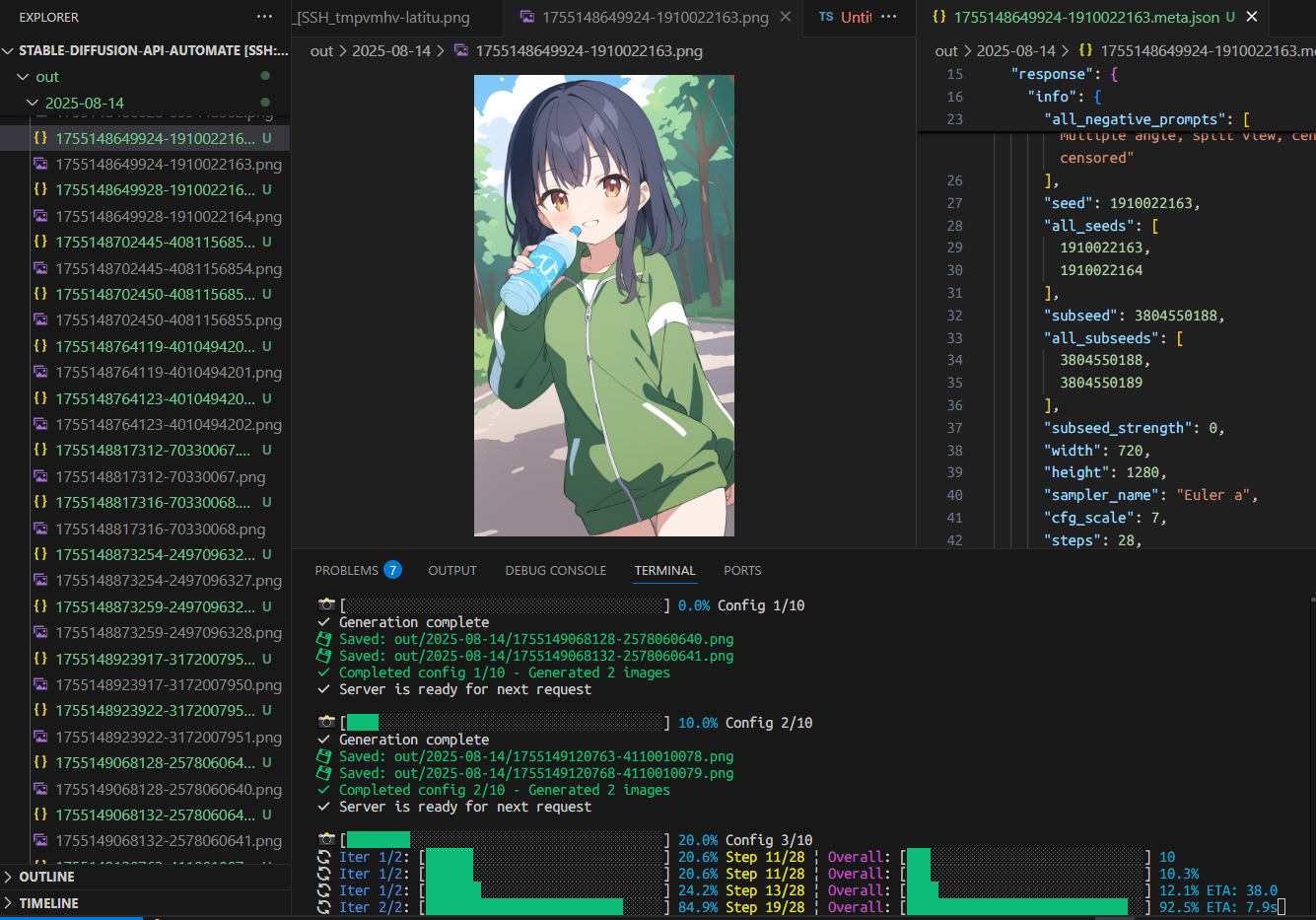Open the OUTPUT panel tab
This screenshot has width=1316, height=920.
[452, 571]
